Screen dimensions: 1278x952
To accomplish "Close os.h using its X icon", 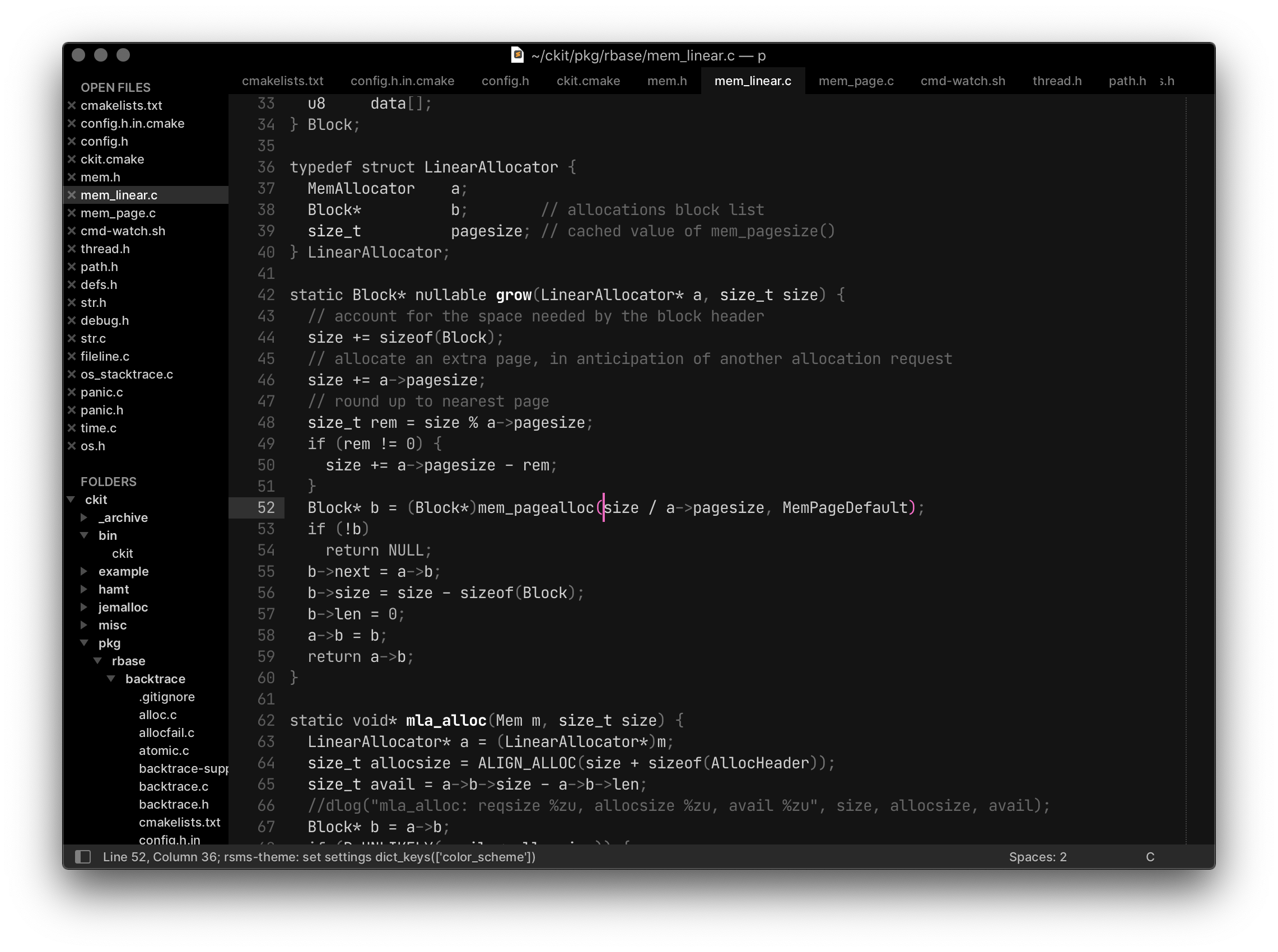I will pos(72,445).
